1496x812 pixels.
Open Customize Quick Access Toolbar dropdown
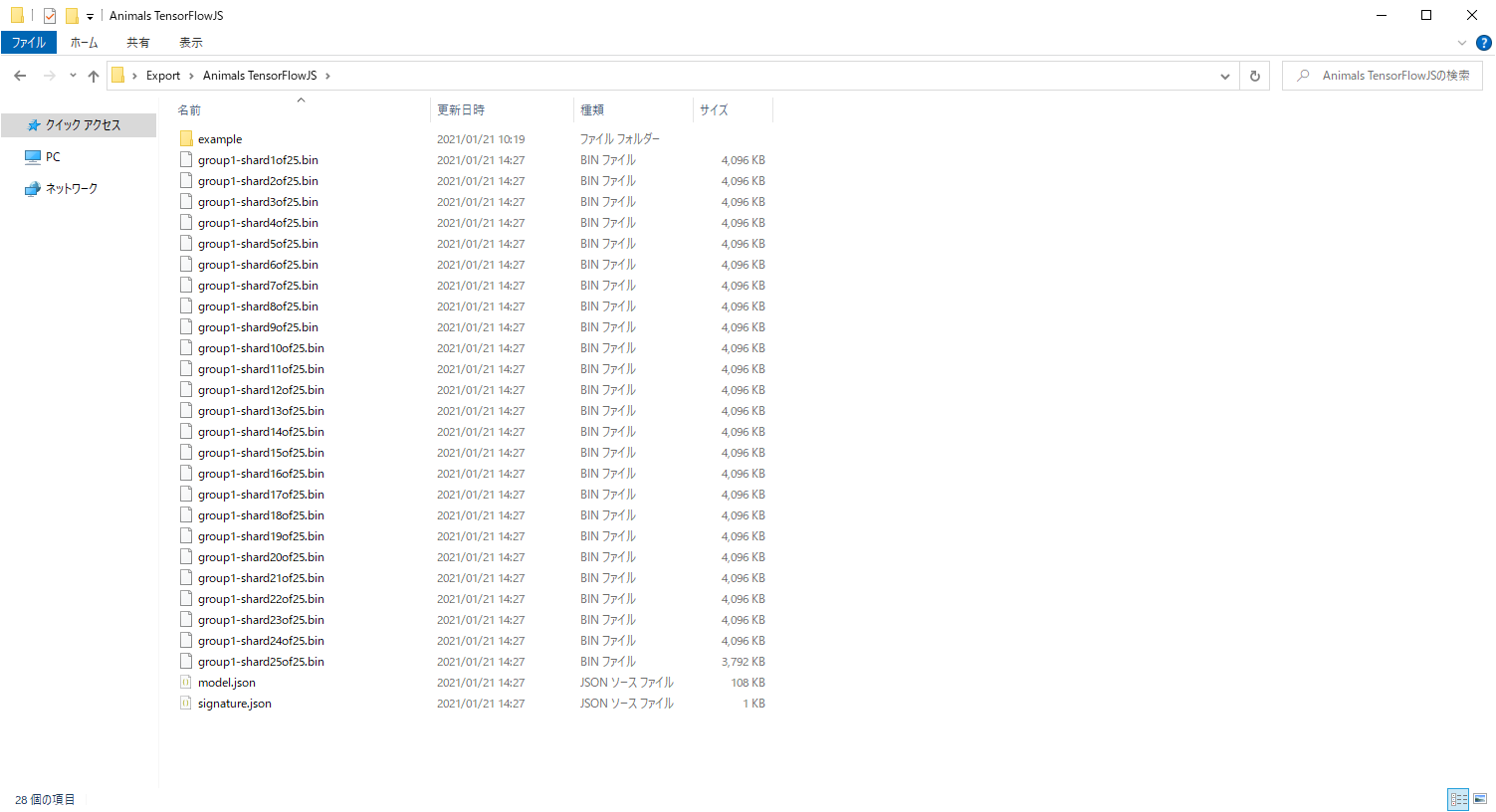point(90,16)
